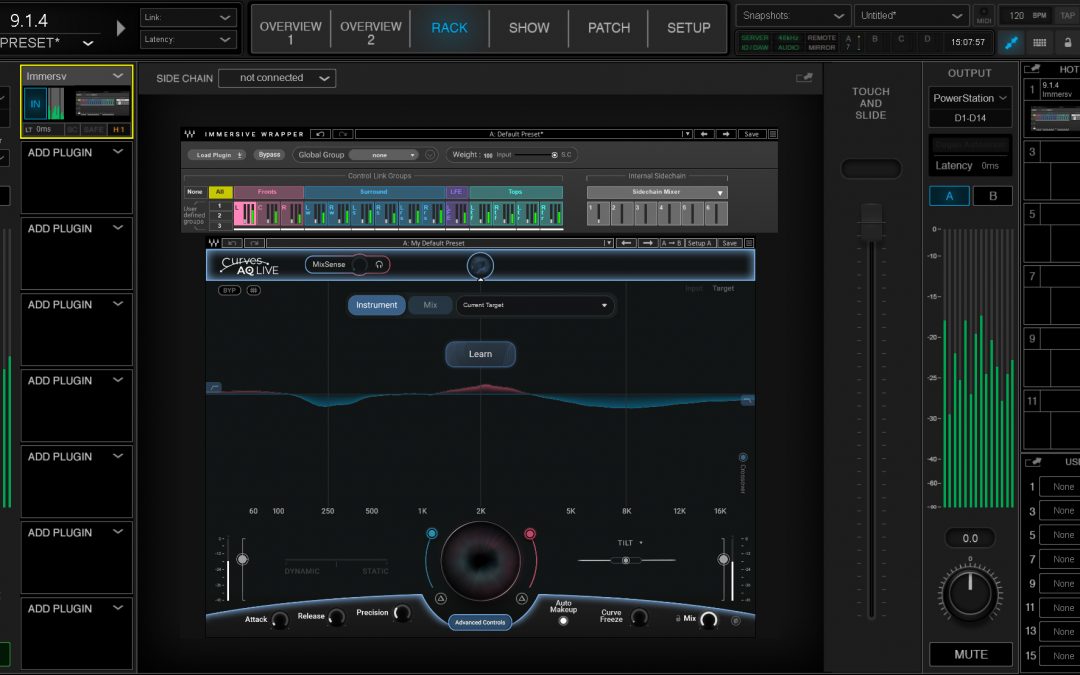Switch to the Patch tab
Viewport: 1080px width, 675px height.
coord(609,28)
